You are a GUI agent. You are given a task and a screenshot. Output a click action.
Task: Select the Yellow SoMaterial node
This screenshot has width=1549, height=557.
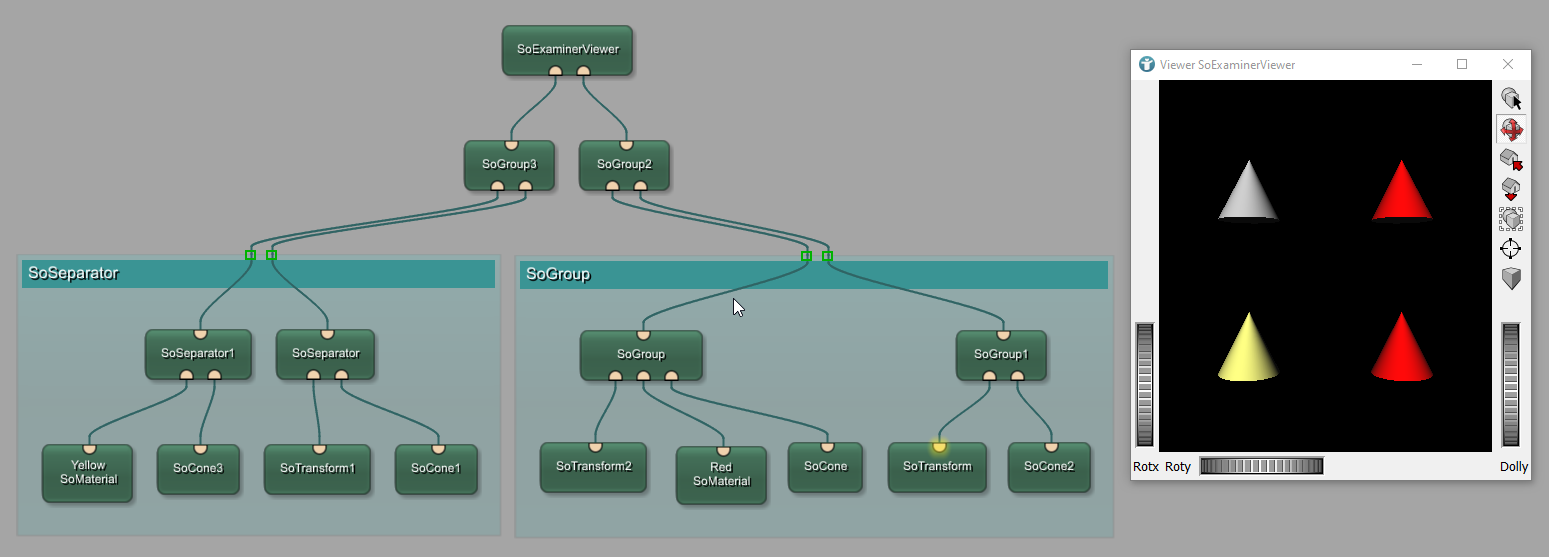tap(88, 473)
